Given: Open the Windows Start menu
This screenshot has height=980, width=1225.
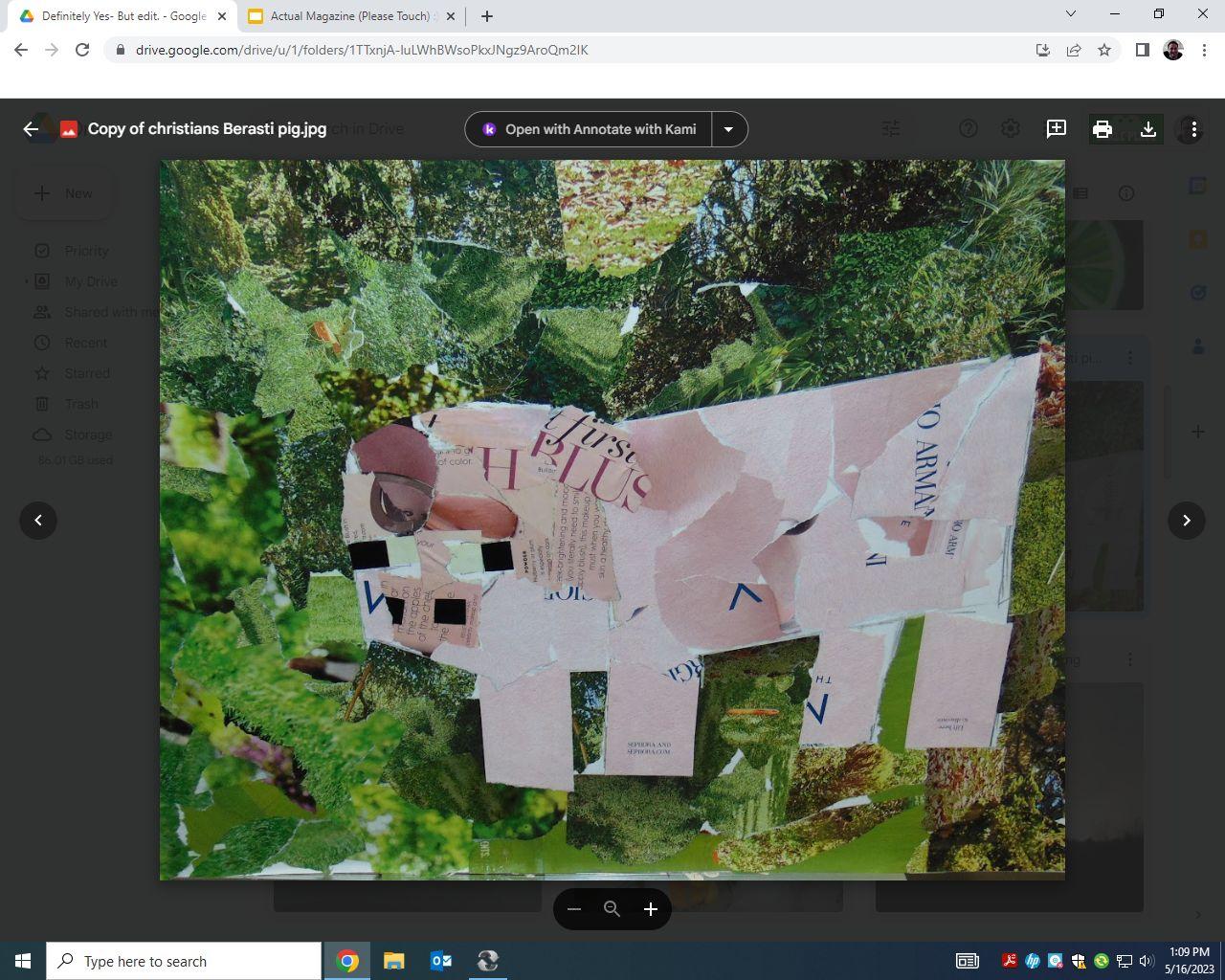Looking at the screenshot, I should tap(23, 961).
